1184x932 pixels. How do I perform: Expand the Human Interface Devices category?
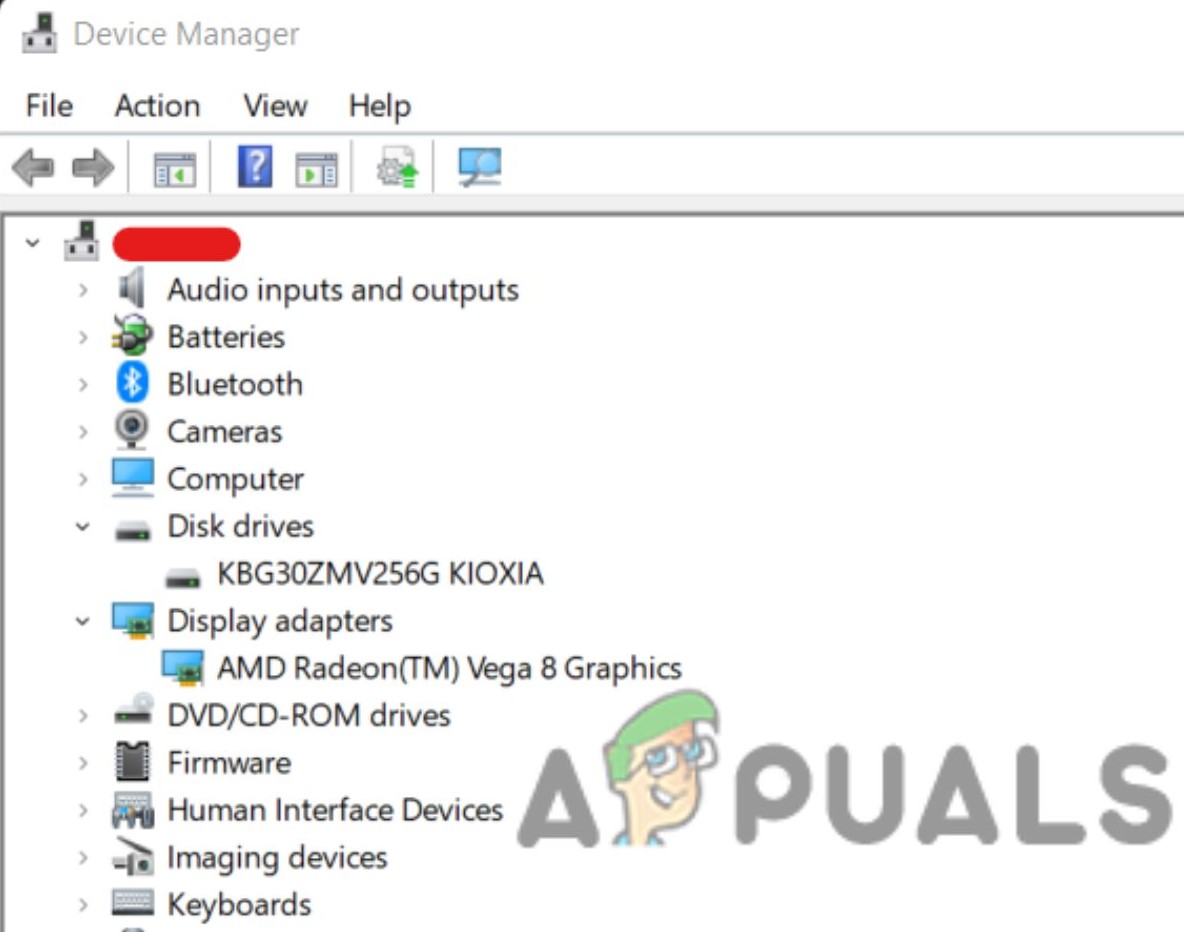click(82, 810)
